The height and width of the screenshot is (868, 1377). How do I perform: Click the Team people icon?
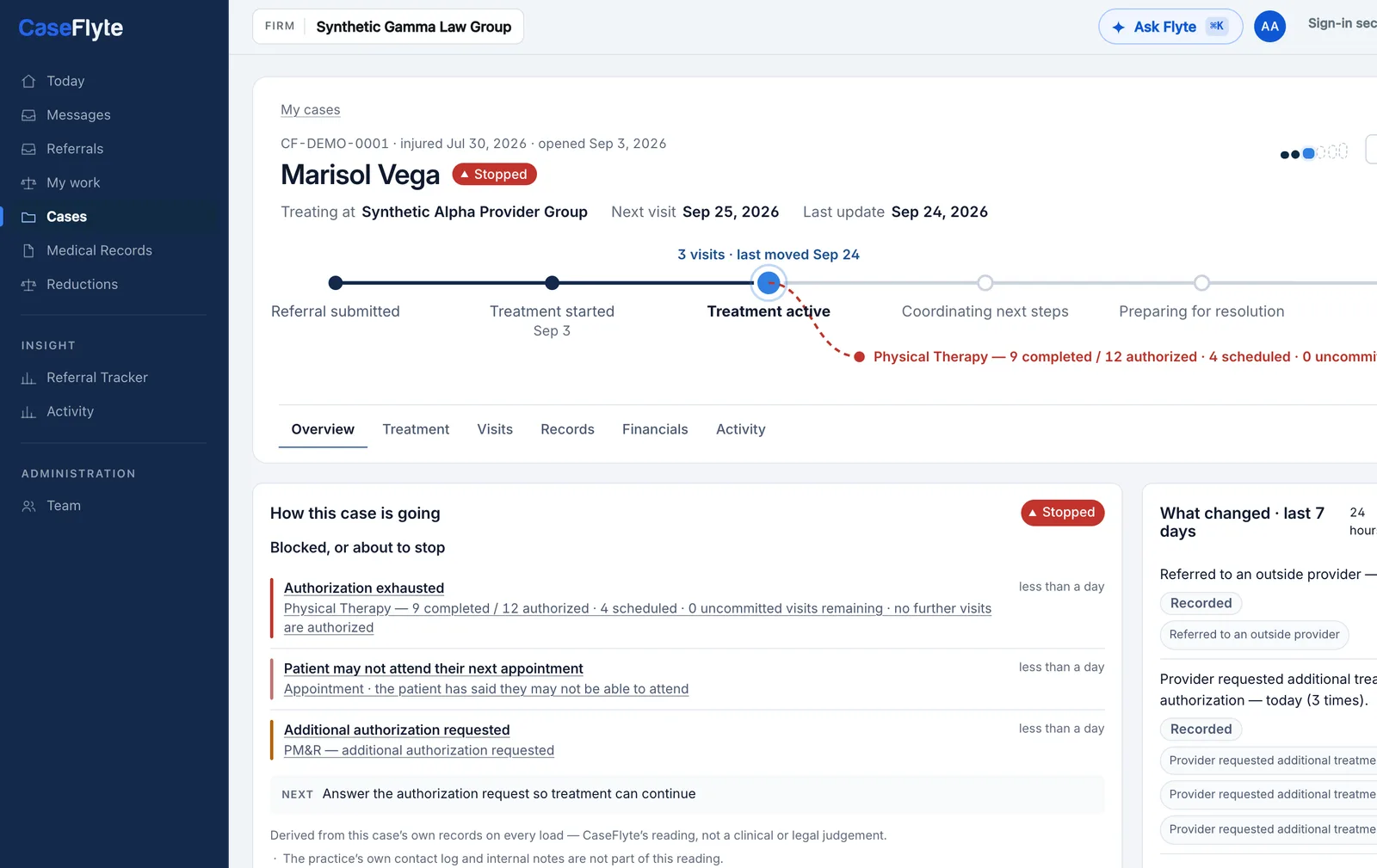pos(28,506)
